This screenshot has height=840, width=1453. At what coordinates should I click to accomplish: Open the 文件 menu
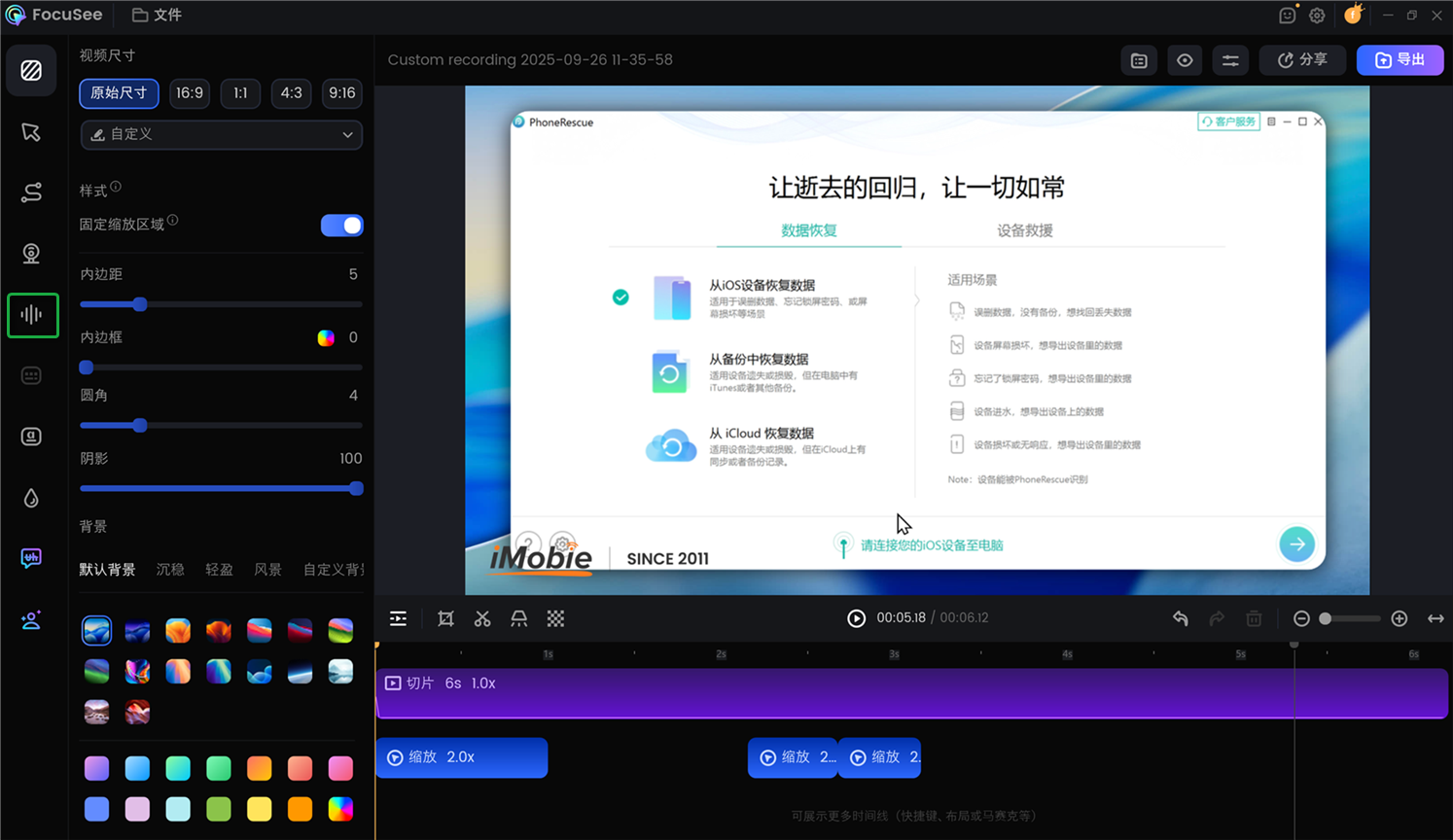(x=158, y=15)
